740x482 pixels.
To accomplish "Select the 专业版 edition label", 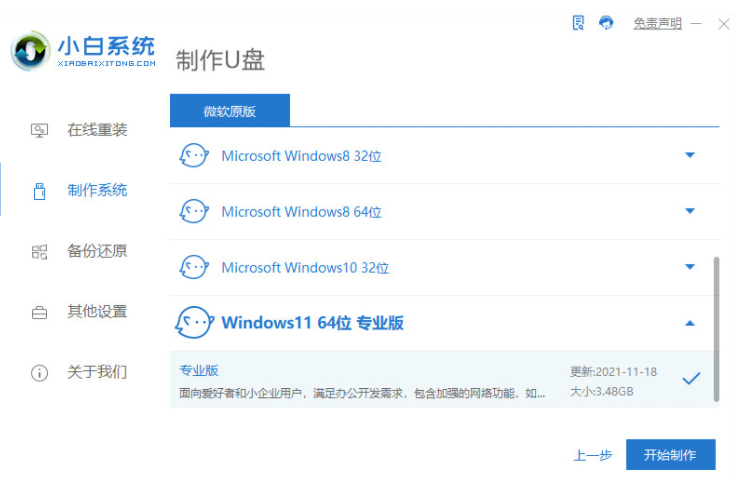I will [x=199, y=371].
